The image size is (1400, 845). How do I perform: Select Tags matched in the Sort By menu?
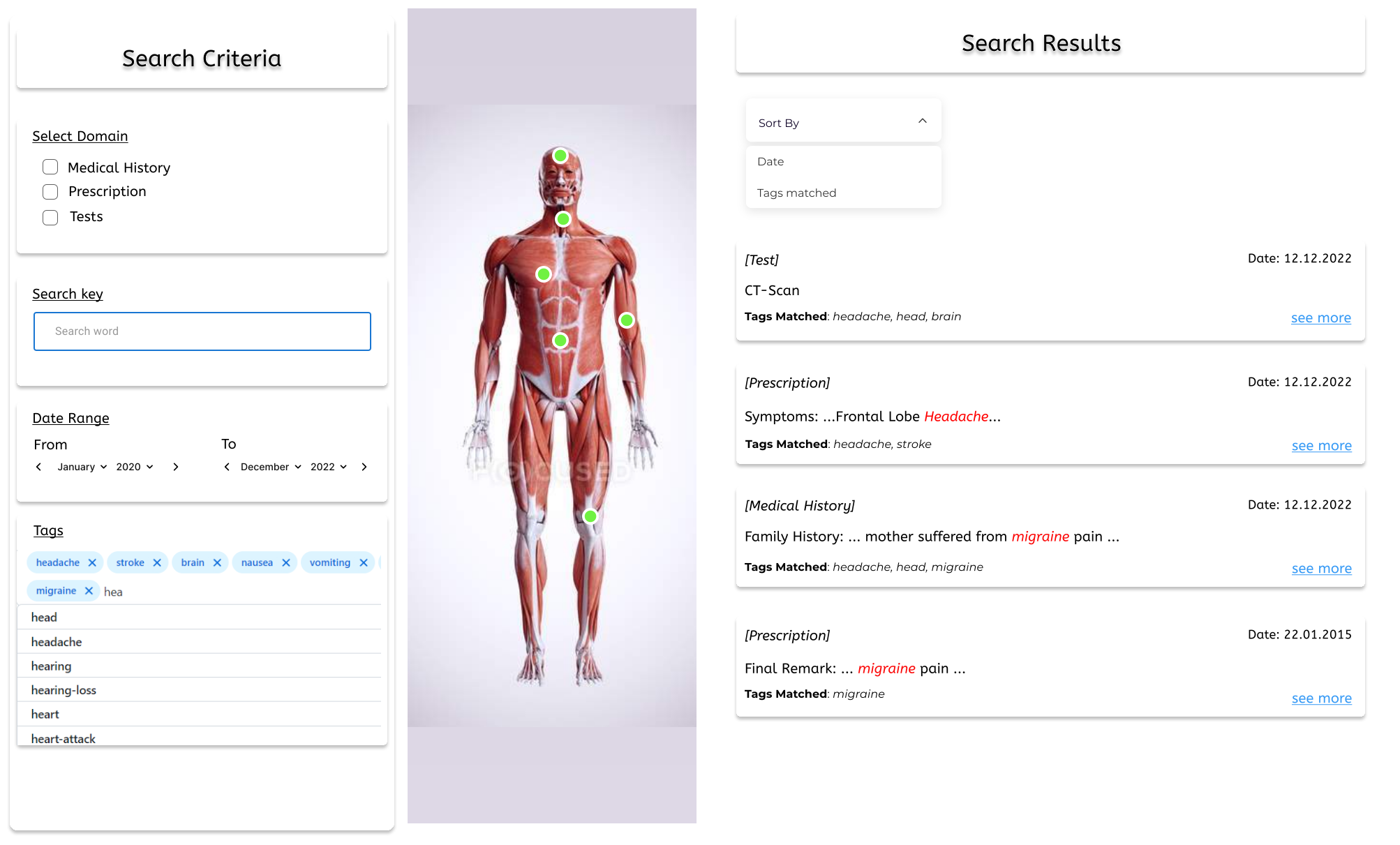[x=796, y=193]
